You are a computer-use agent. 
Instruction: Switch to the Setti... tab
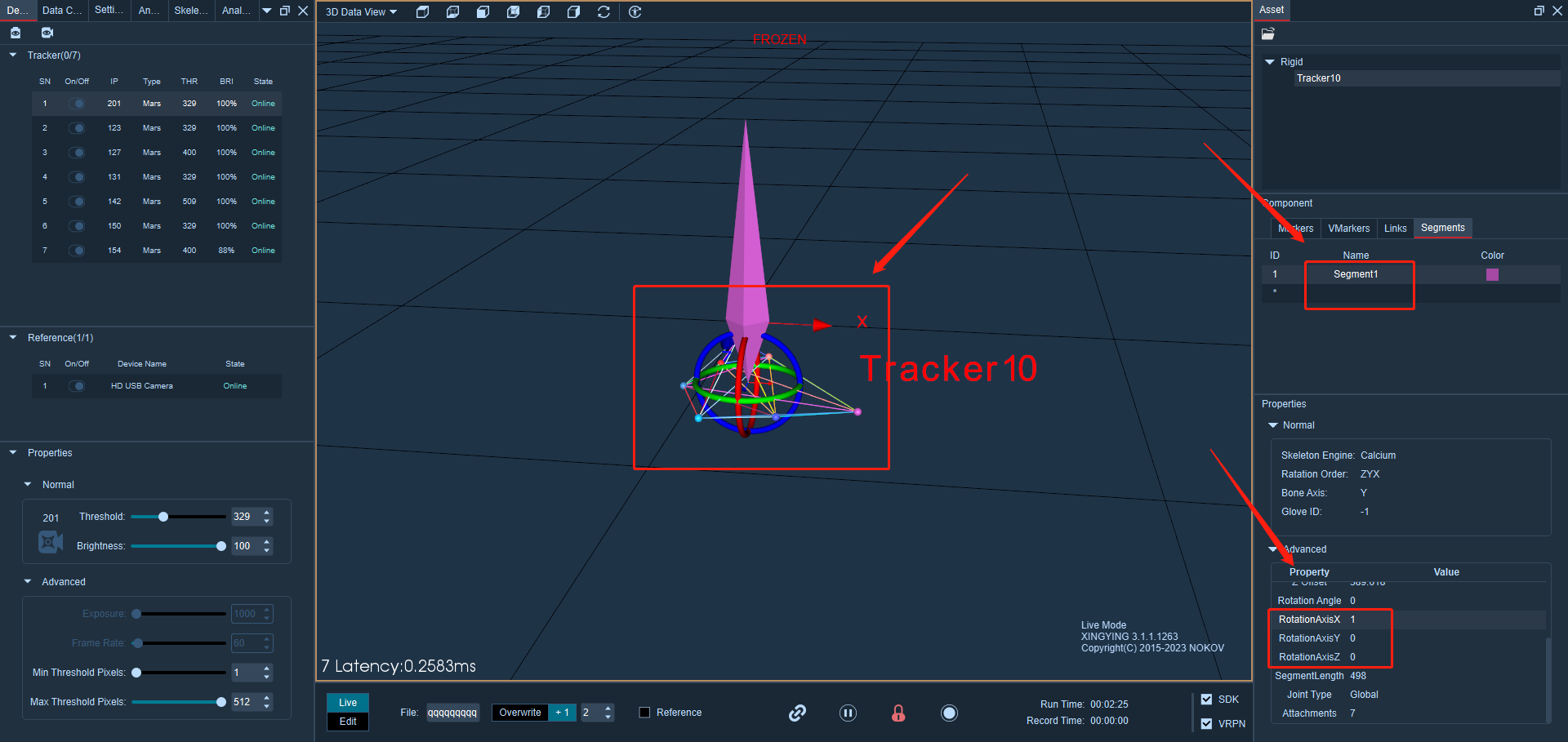coord(109,11)
